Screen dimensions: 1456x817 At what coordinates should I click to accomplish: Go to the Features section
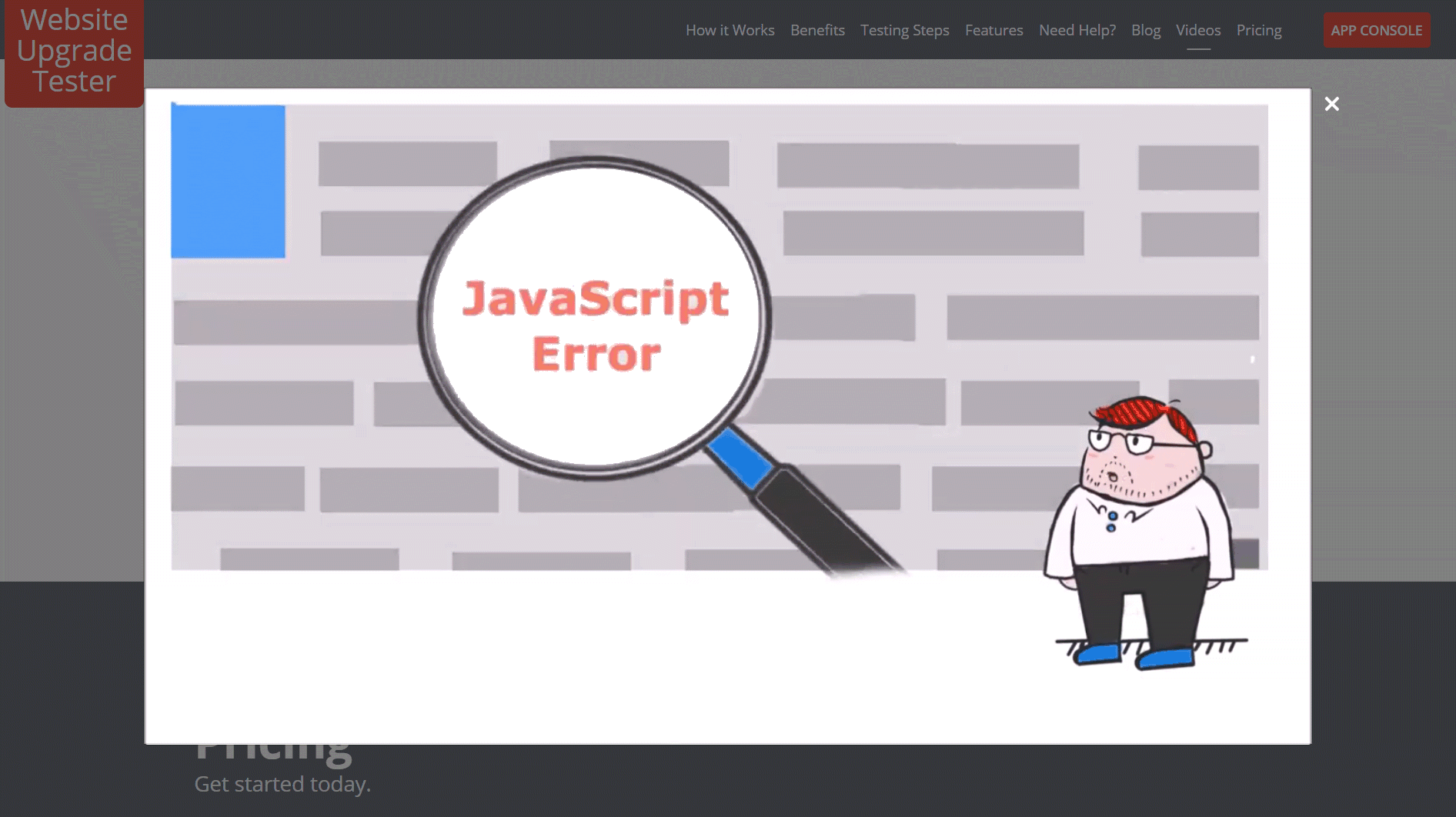click(x=993, y=30)
